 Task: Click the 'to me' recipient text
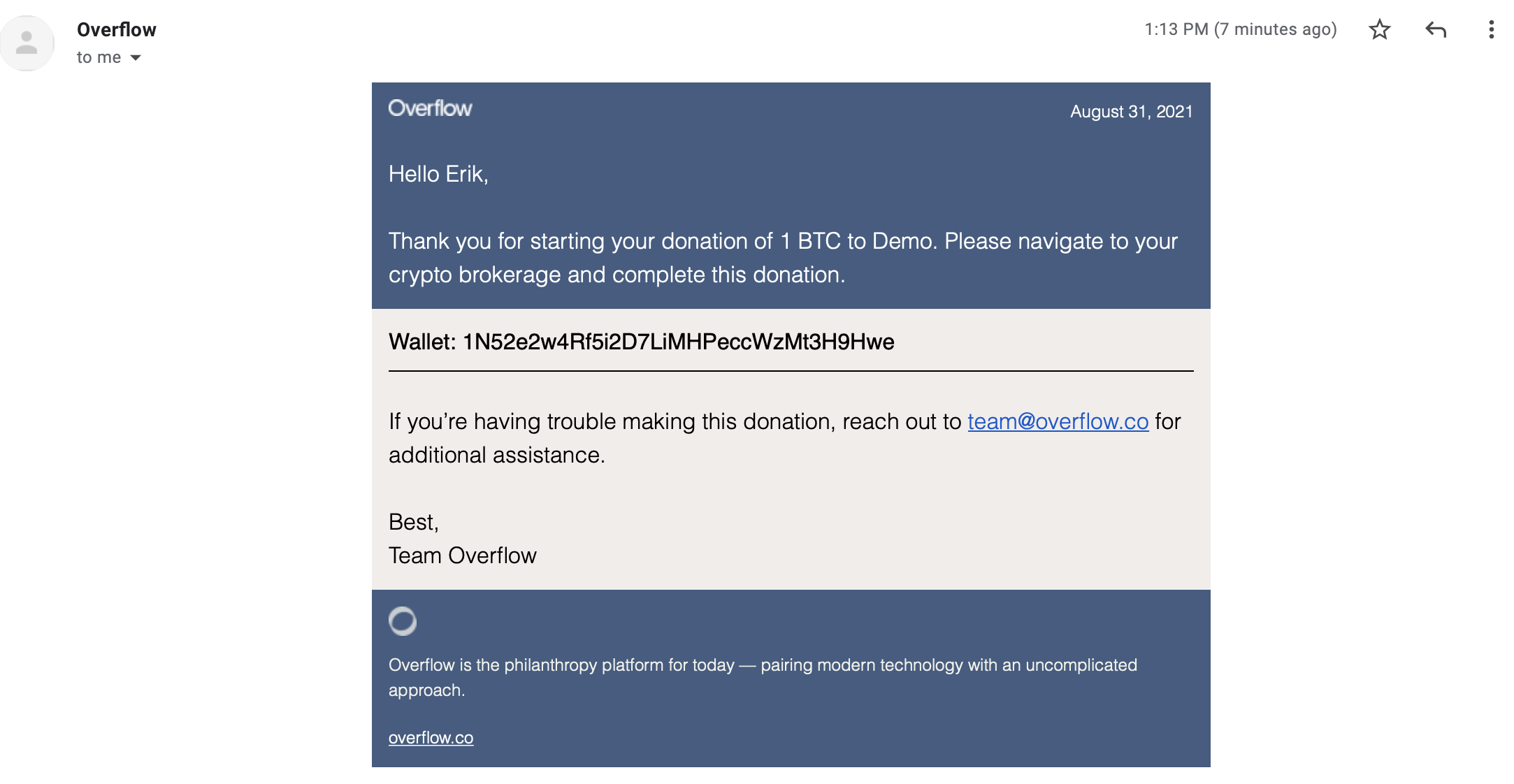coord(99,57)
